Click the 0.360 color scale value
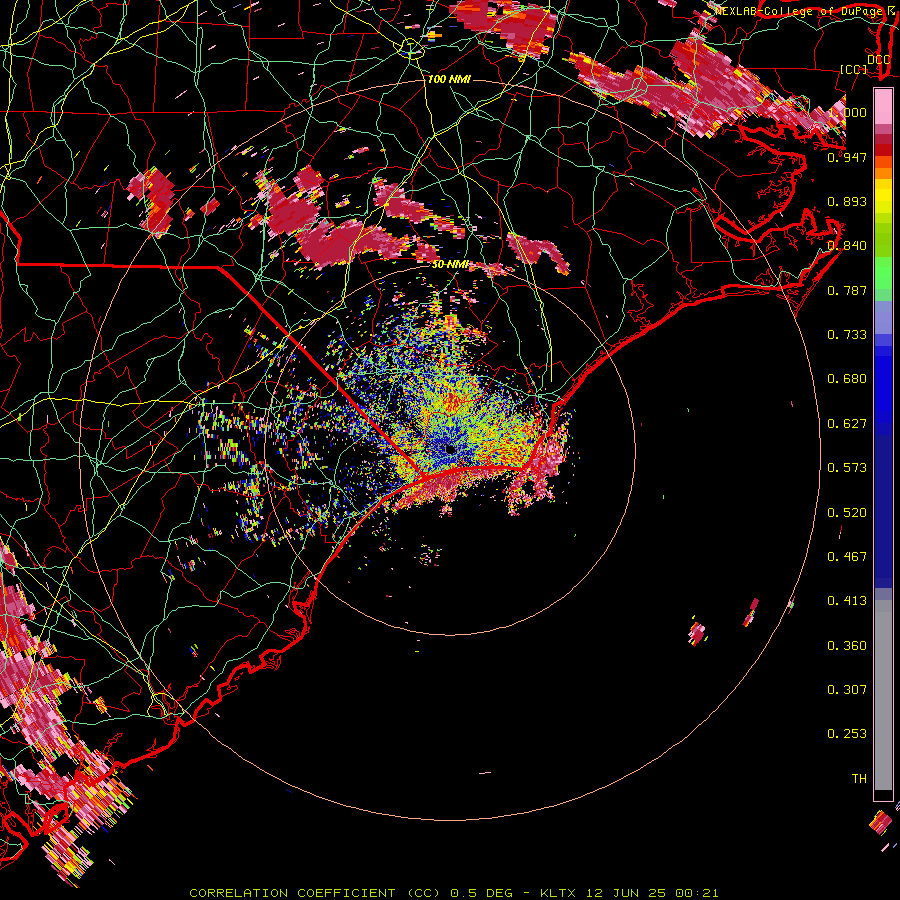The width and height of the screenshot is (900, 900). (847, 645)
